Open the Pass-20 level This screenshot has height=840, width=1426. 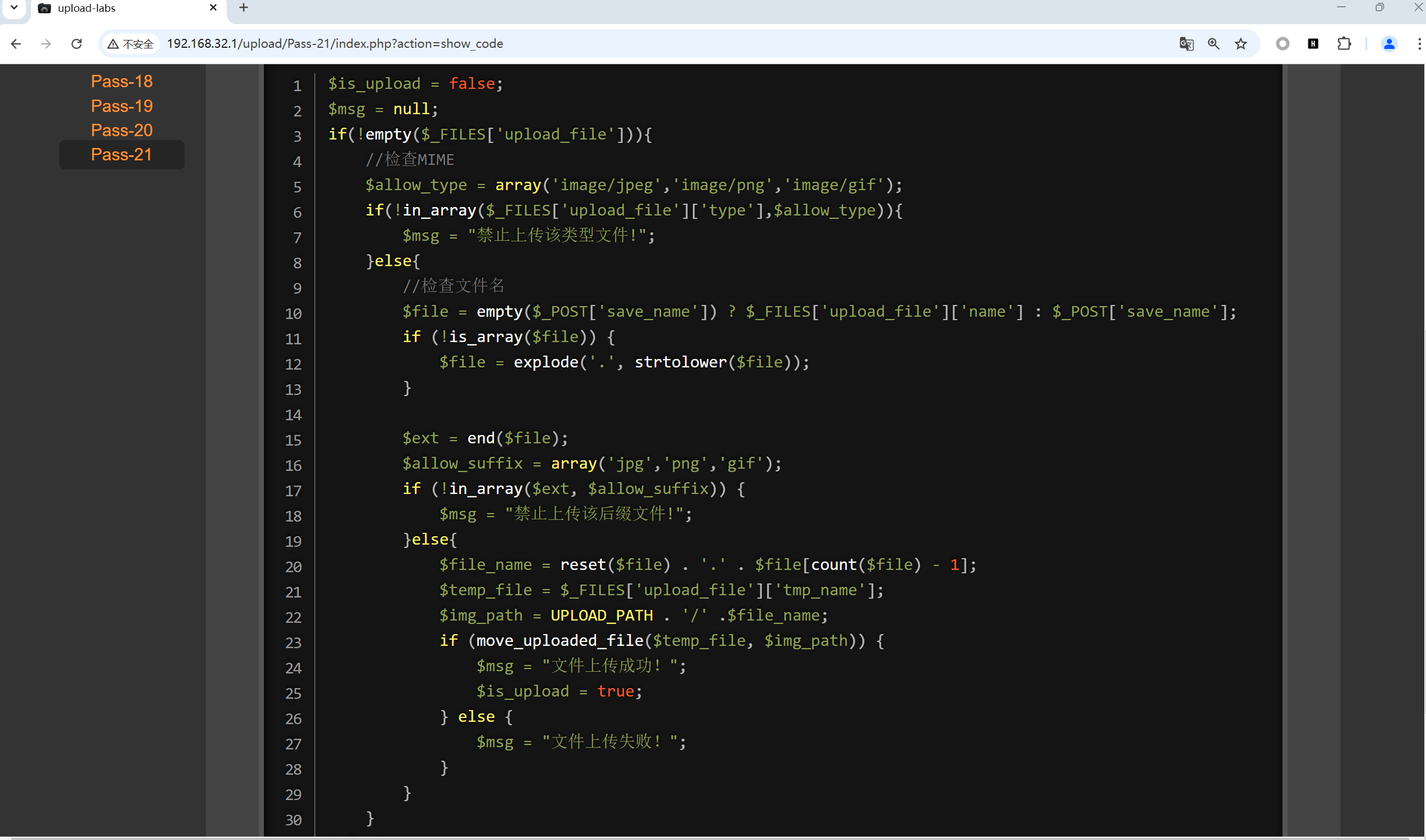122,130
